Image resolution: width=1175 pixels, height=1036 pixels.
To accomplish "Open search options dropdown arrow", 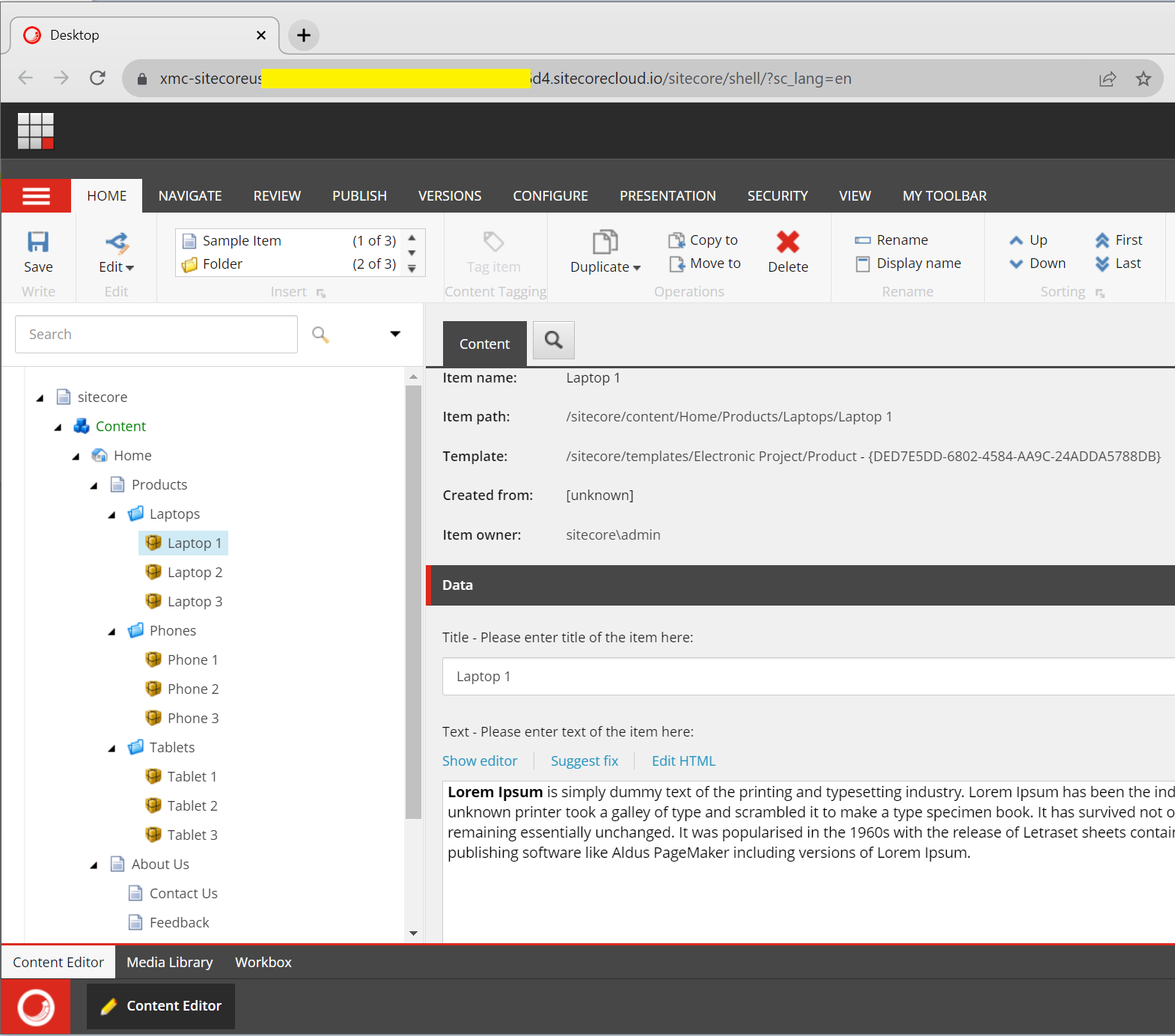I will pyautogui.click(x=395, y=334).
